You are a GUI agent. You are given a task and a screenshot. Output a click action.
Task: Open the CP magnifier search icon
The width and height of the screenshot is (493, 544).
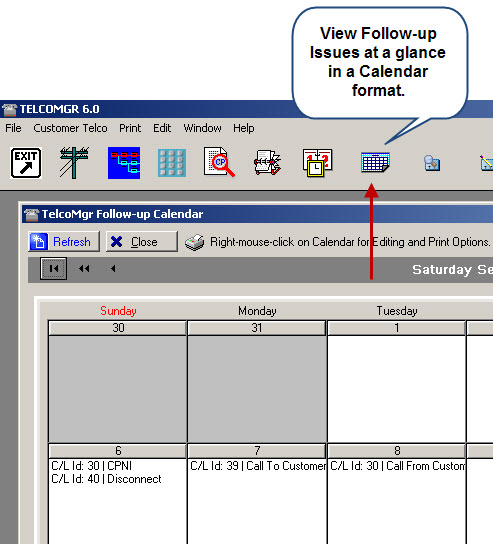(x=219, y=162)
